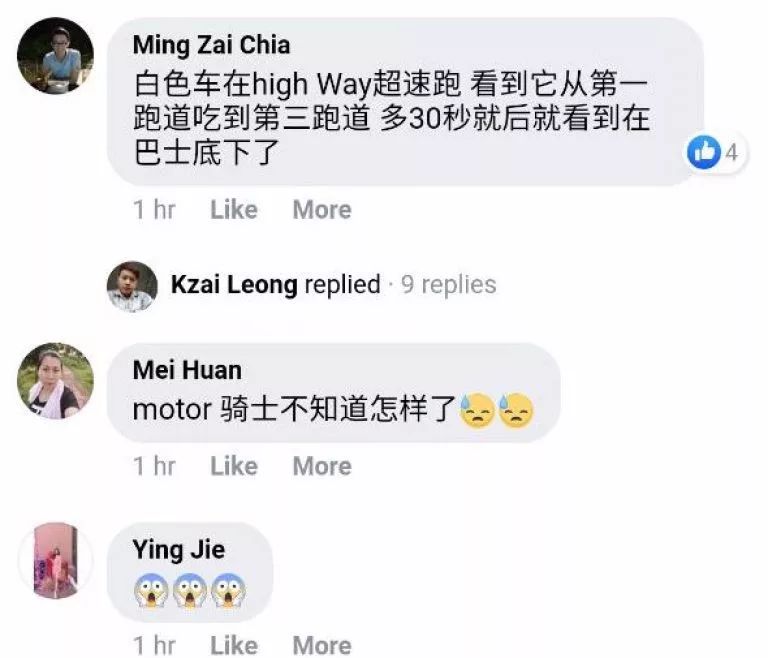Expand the 9 replies thread

point(448,285)
